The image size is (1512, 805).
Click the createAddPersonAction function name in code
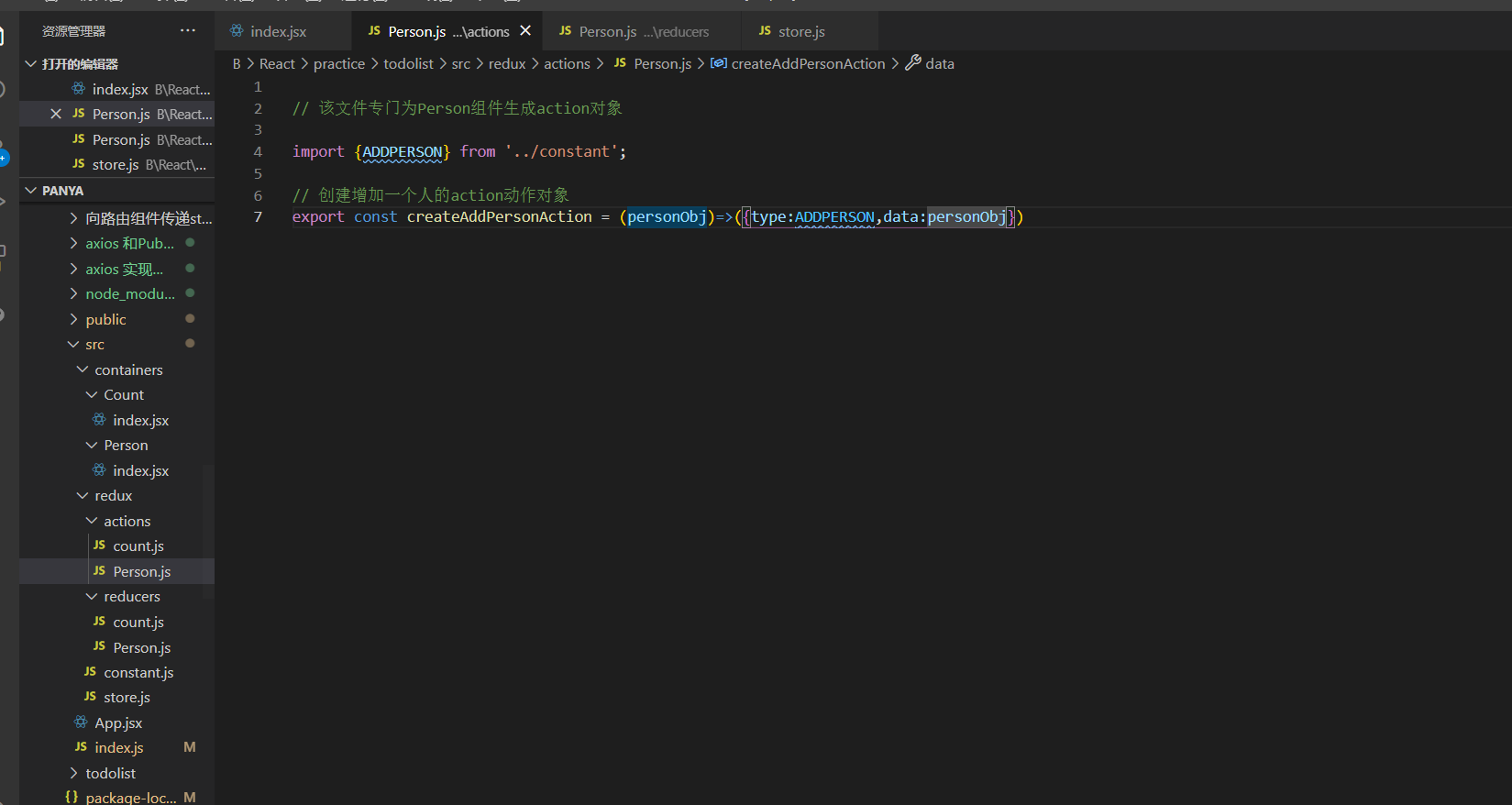click(500, 216)
